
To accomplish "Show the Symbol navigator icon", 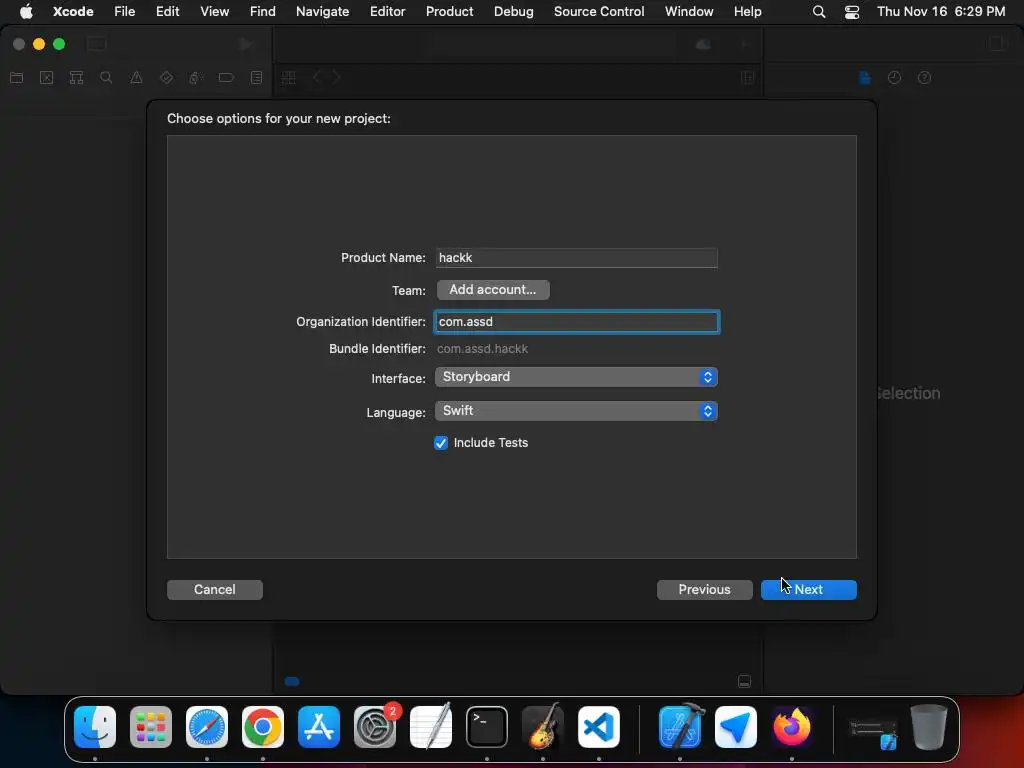I will [x=76, y=78].
